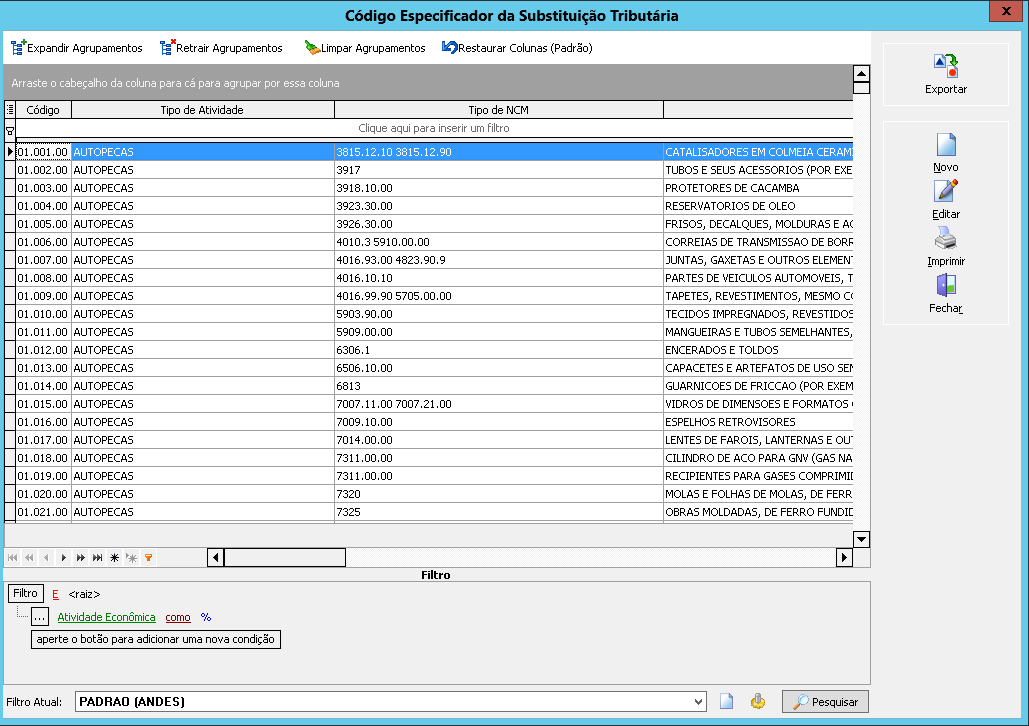Viewport: 1029px width, 726px height.
Task: Click NCM cell 6813
Action: 499,386
